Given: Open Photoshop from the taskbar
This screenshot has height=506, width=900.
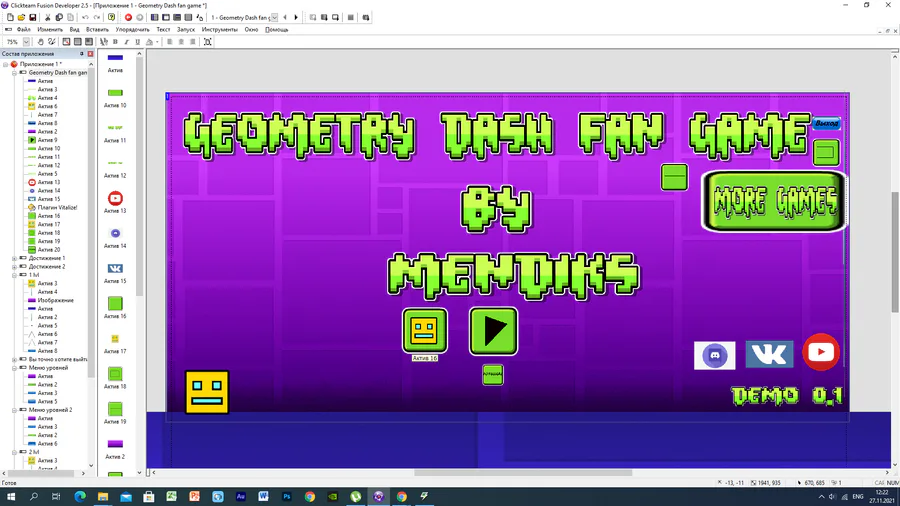Looking at the screenshot, I should tap(286, 496).
